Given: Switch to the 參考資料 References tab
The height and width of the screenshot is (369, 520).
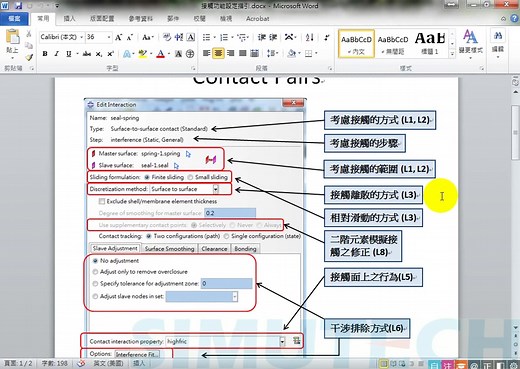Looking at the screenshot, I should point(141,19).
